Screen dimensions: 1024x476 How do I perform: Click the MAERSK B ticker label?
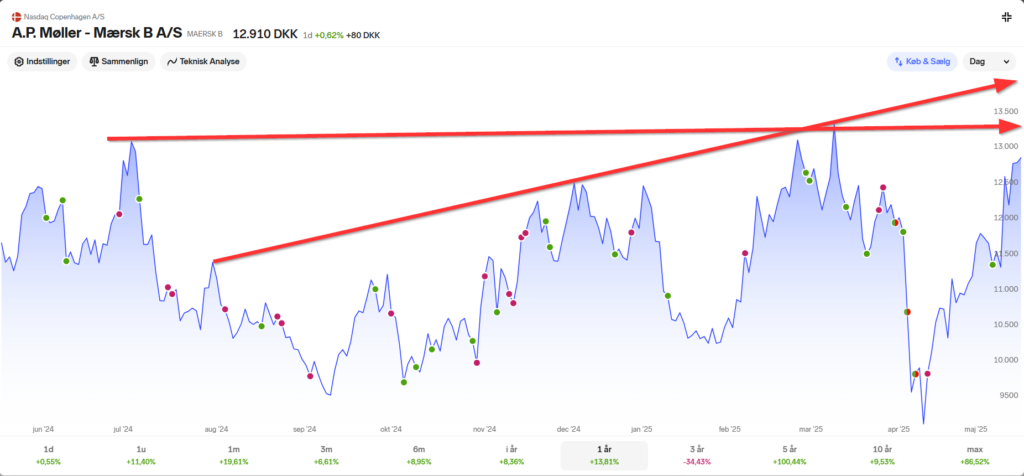tap(204, 34)
